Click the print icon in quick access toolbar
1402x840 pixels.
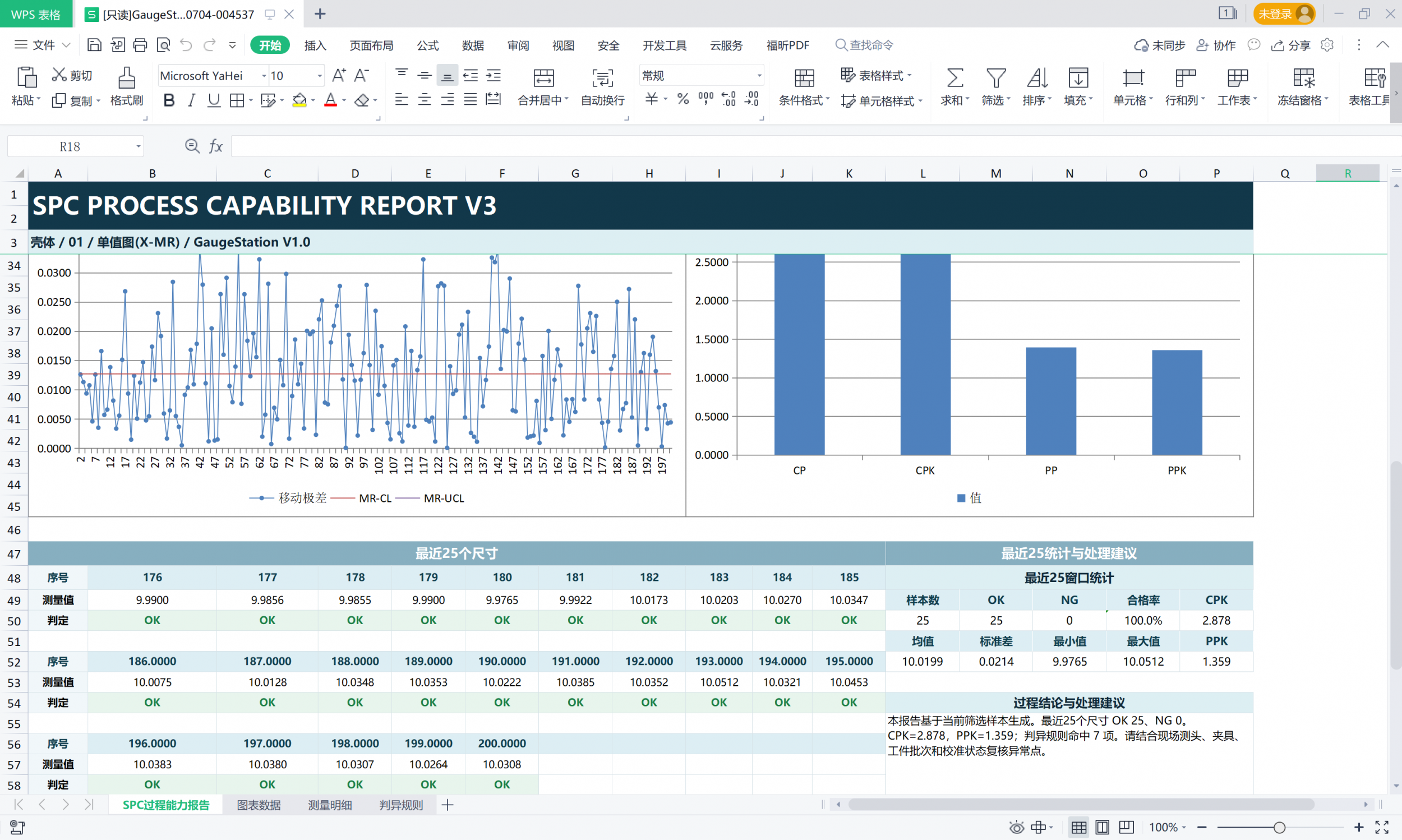[140, 45]
